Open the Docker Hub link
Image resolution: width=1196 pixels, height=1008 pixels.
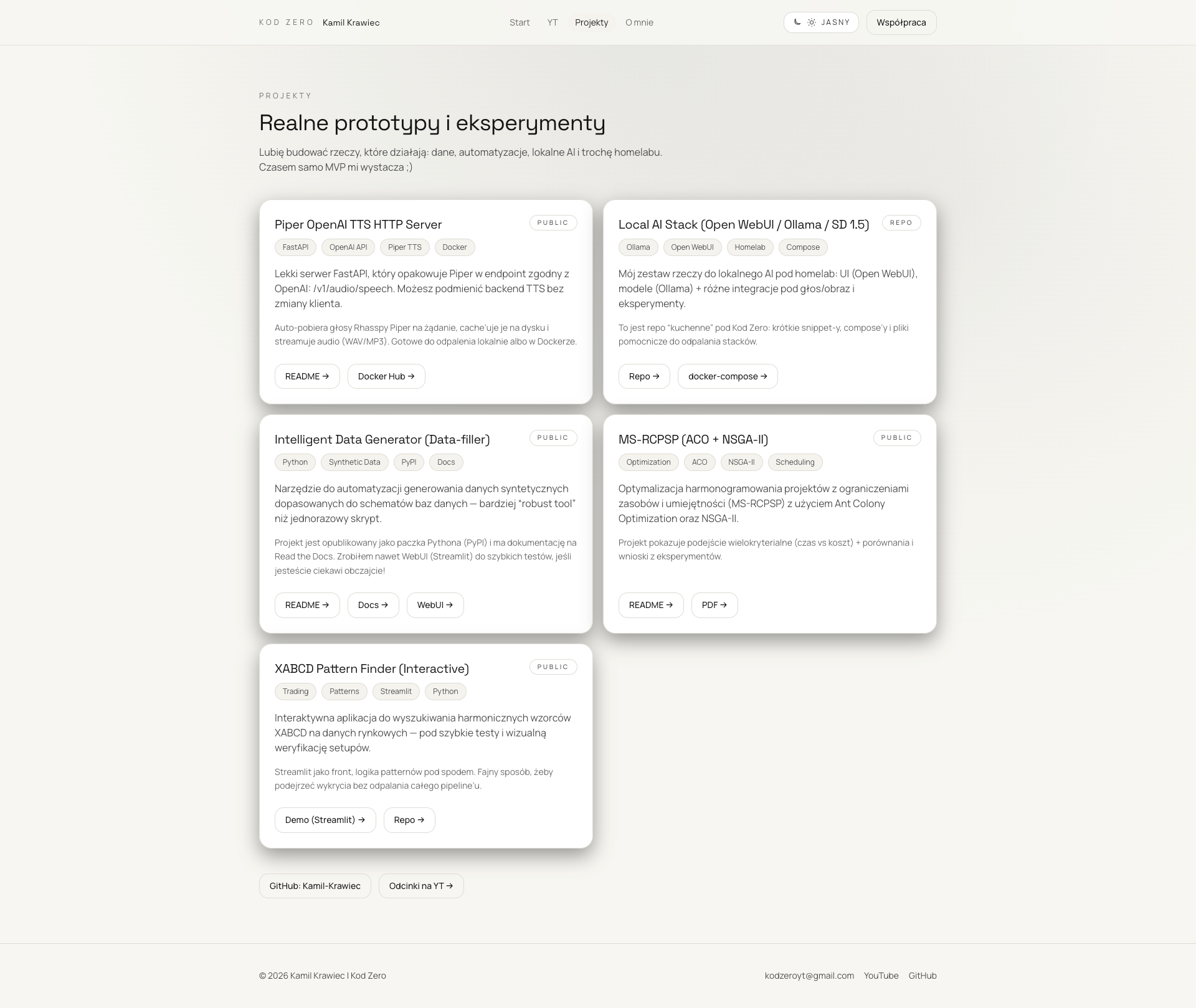pyautogui.click(x=386, y=376)
